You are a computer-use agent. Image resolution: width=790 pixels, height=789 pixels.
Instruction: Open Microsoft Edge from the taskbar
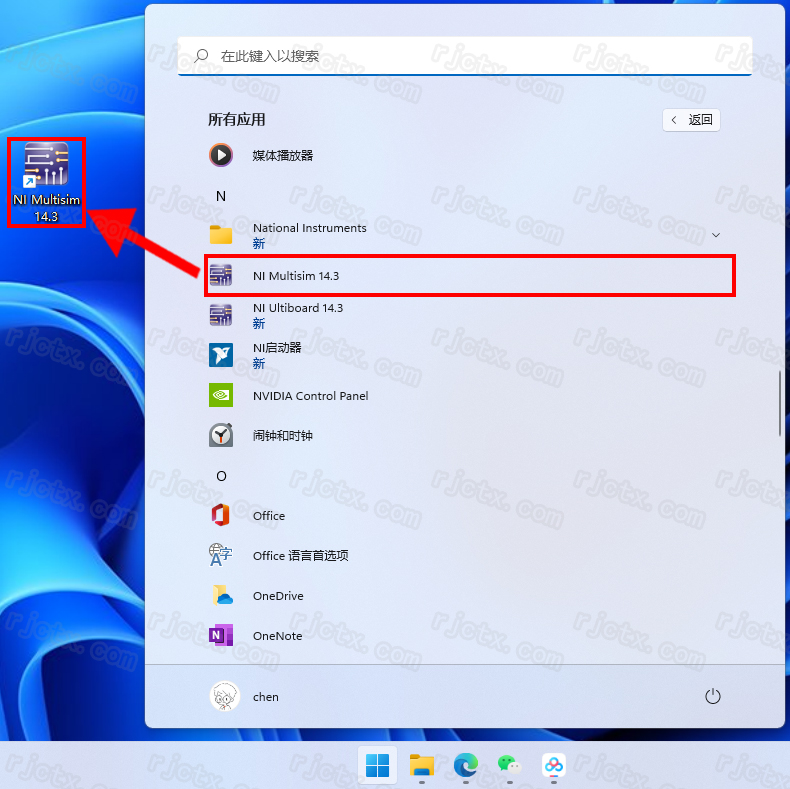pyautogui.click(x=465, y=766)
